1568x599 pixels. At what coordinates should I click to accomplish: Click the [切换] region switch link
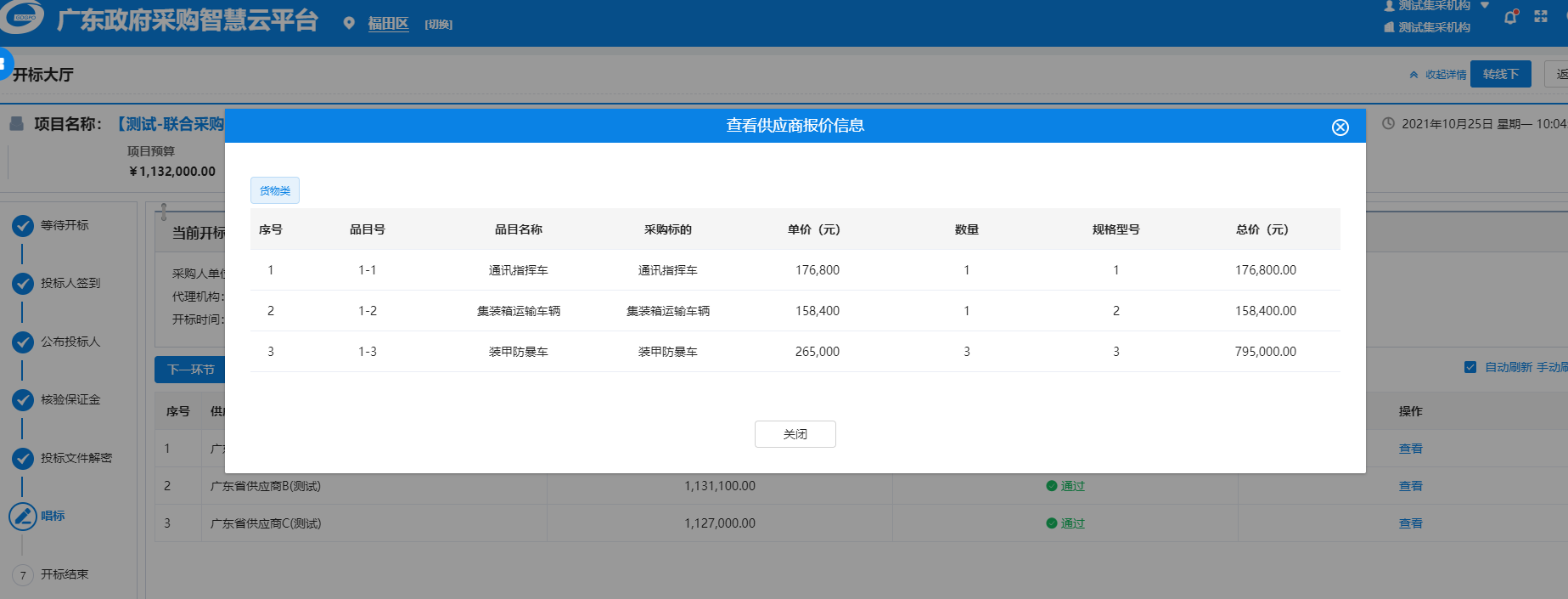pos(438,25)
